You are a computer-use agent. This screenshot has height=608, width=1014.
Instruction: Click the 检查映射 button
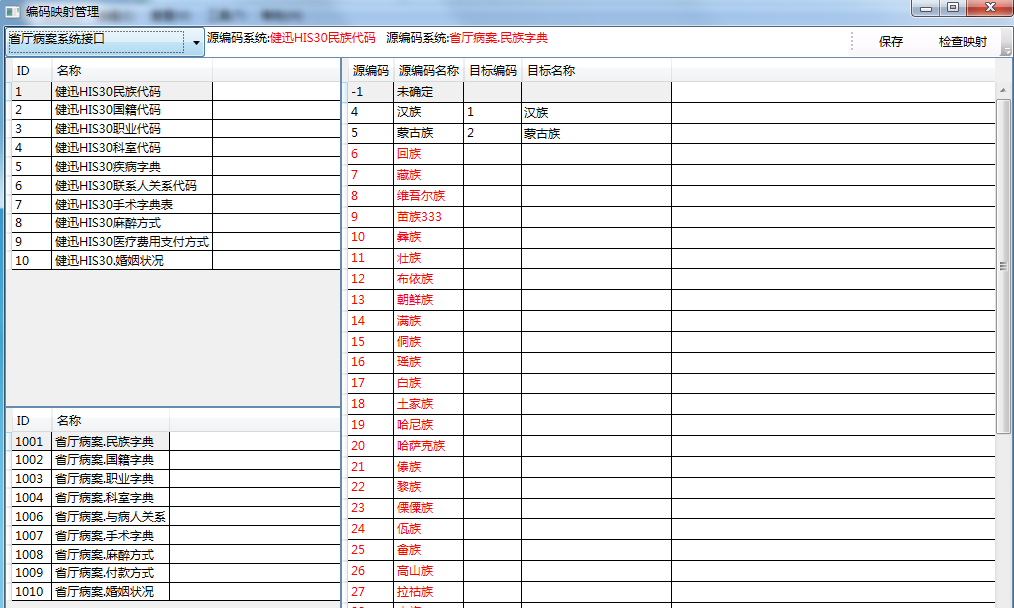pos(962,42)
